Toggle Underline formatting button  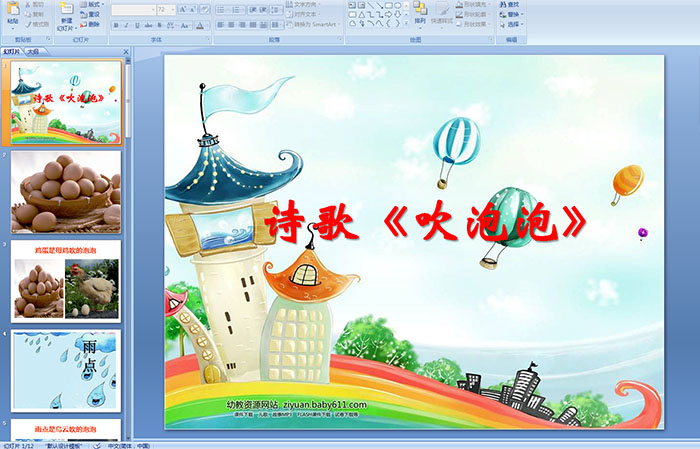click(136, 24)
